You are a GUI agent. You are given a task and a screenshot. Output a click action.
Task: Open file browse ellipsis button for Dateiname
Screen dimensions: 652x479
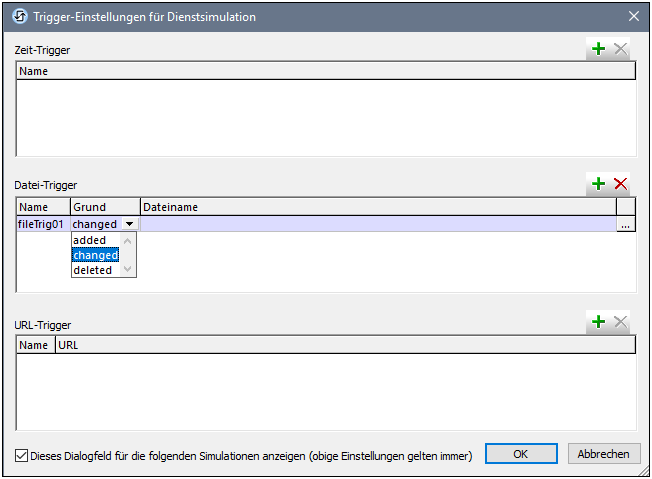(625, 225)
